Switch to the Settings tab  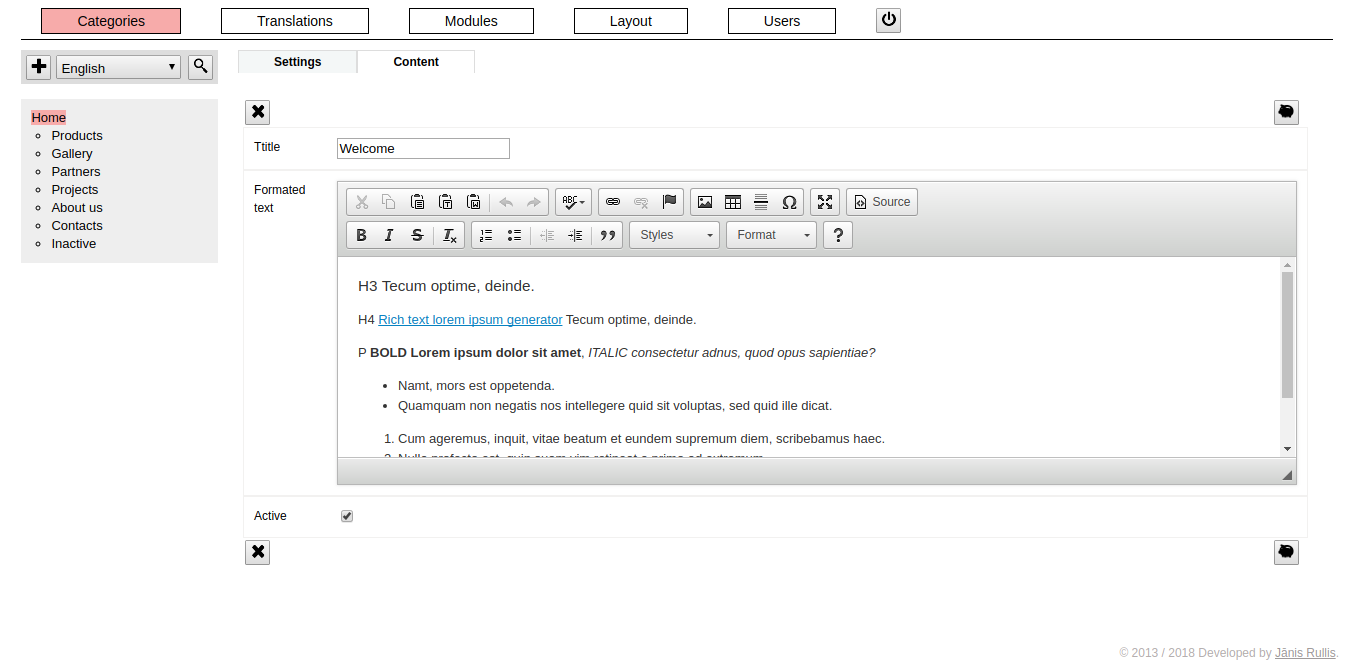[x=298, y=62]
